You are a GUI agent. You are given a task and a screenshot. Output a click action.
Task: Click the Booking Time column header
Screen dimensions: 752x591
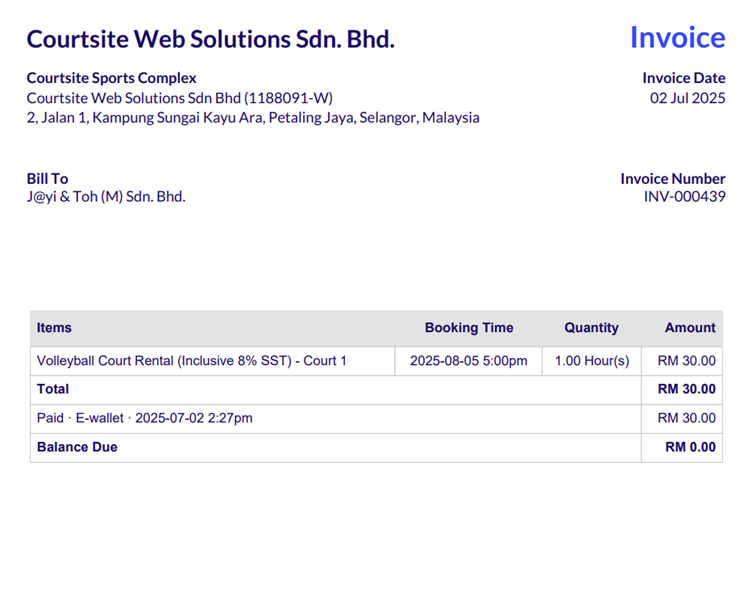point(469,328)
